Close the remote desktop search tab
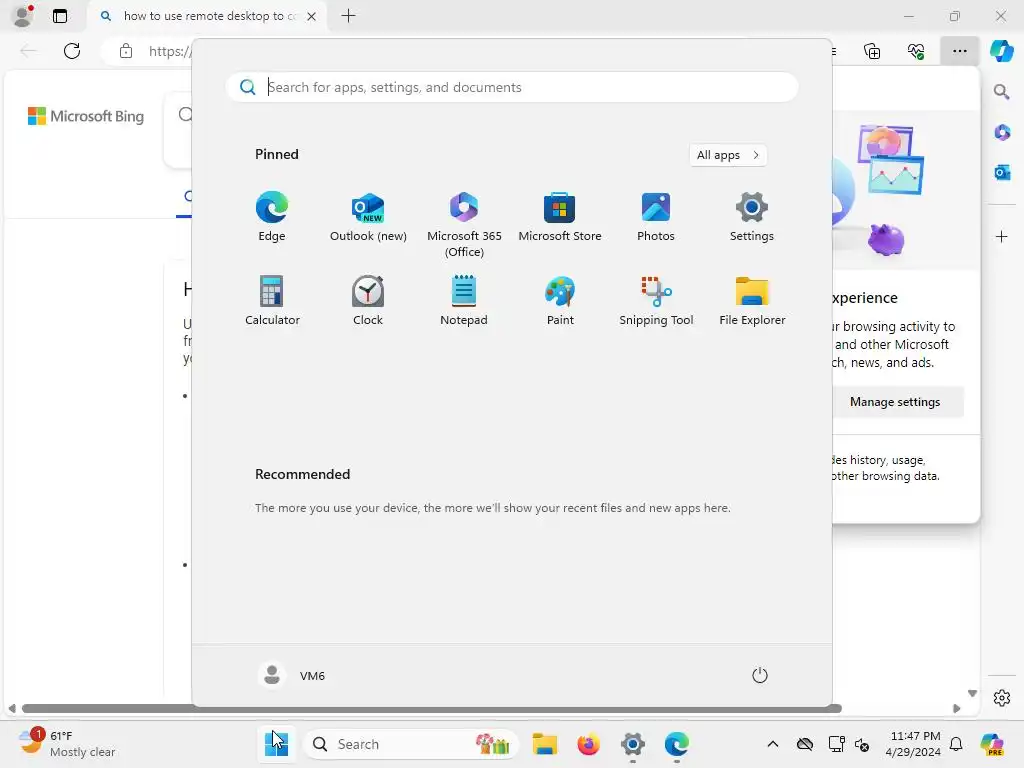 312,16
